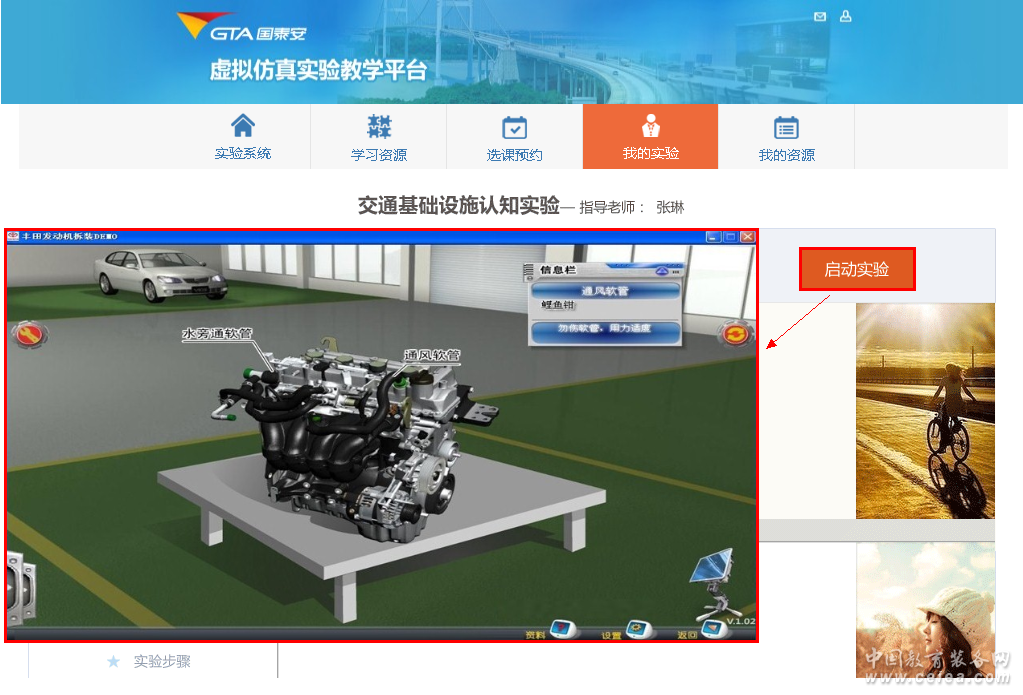Collapse the 信息栏 panel with triangle button
Screen dimensions: 1023x695
(661, 270)
